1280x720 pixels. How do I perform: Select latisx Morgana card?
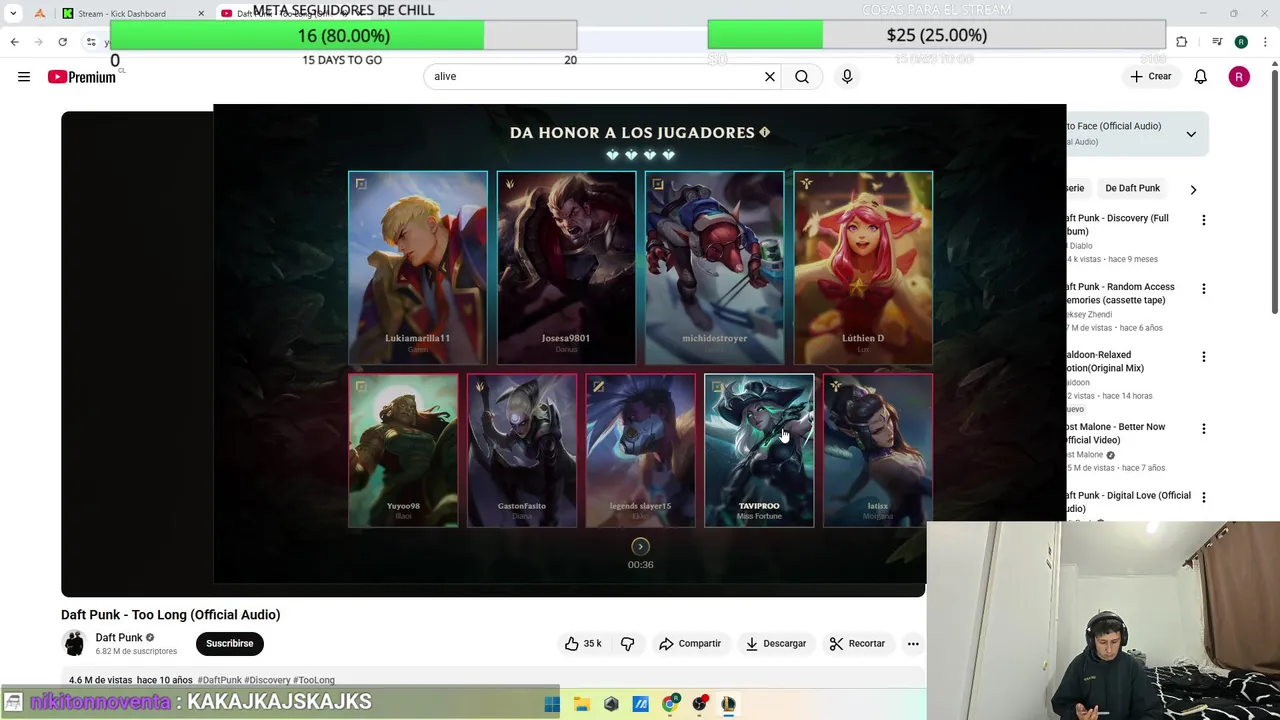tap(878, 451)
